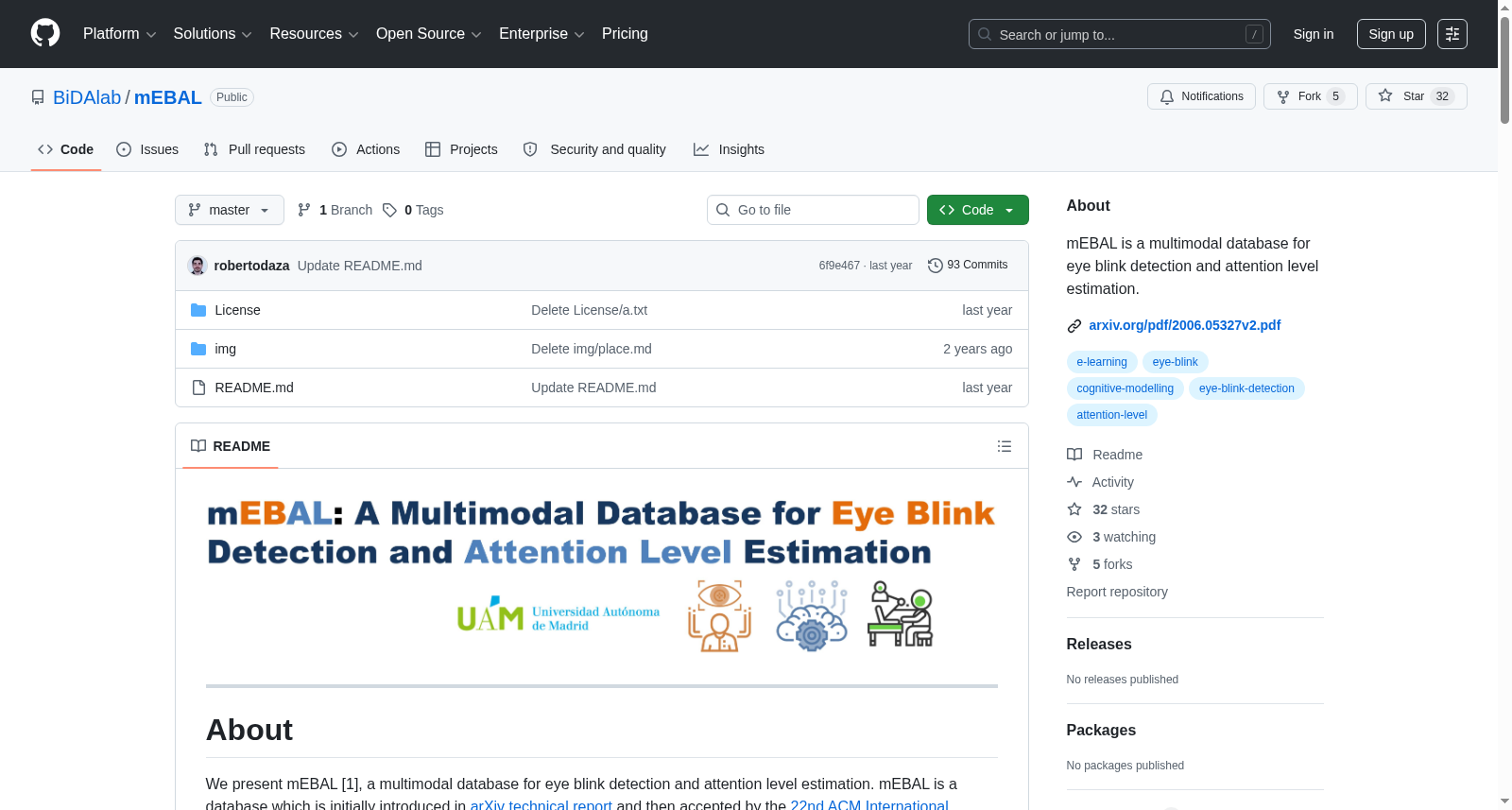Screen dimensions: 1512x810
Task: Select the eye-blink-detection topic tag
Action: pos(1247,388)
